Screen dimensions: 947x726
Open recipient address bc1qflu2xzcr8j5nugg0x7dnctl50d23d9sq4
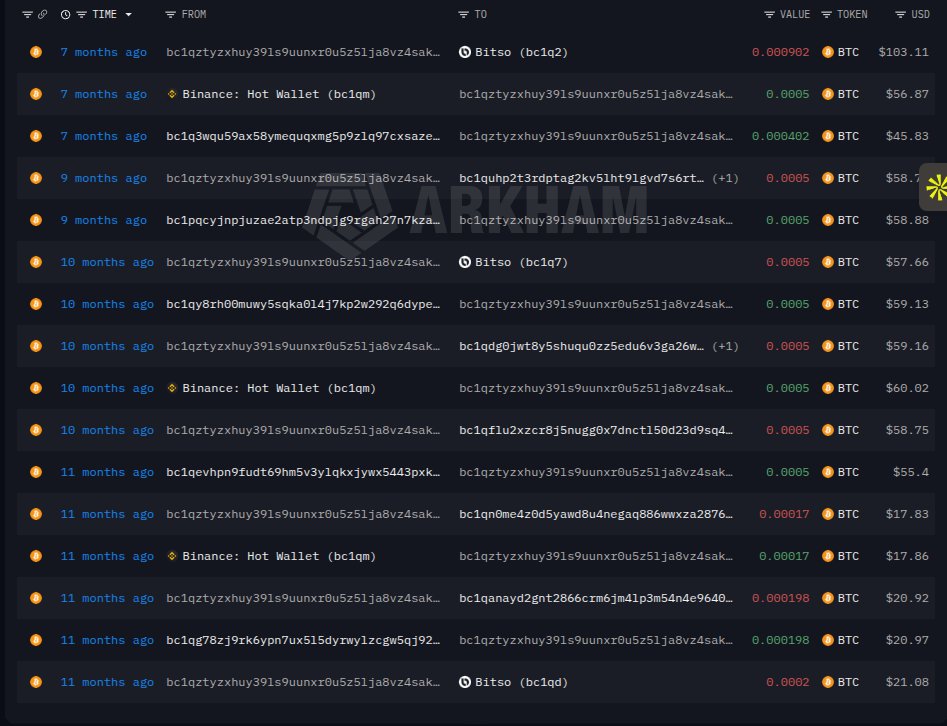pos(596,430)
